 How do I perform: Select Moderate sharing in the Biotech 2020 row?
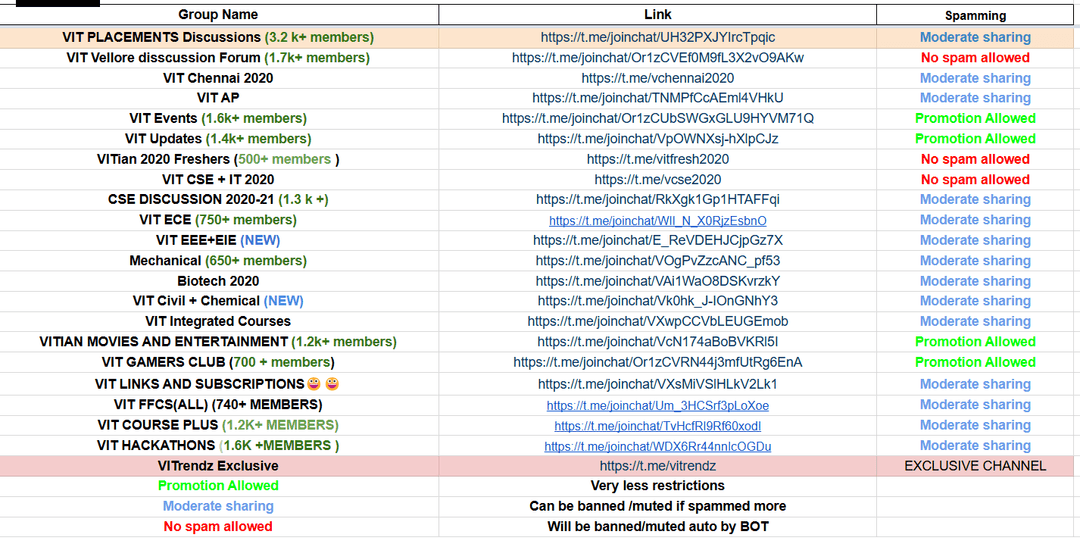tap(975, 281)
